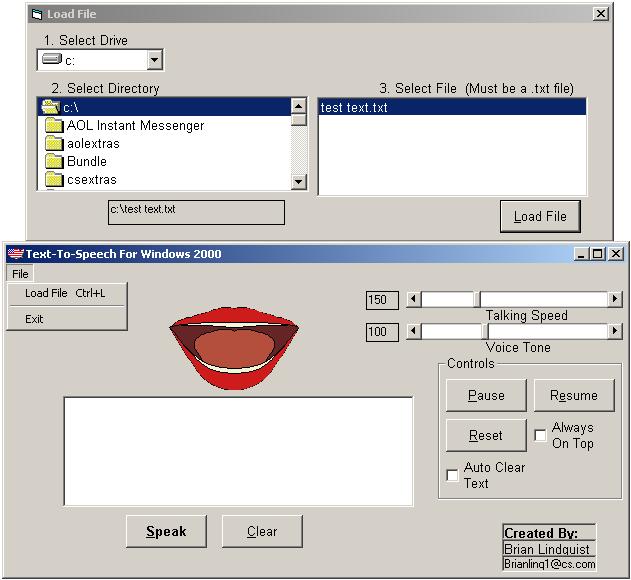631x580 pixels.
Task: Click the Talking Speed slider thumb
Action: (478, 299)
